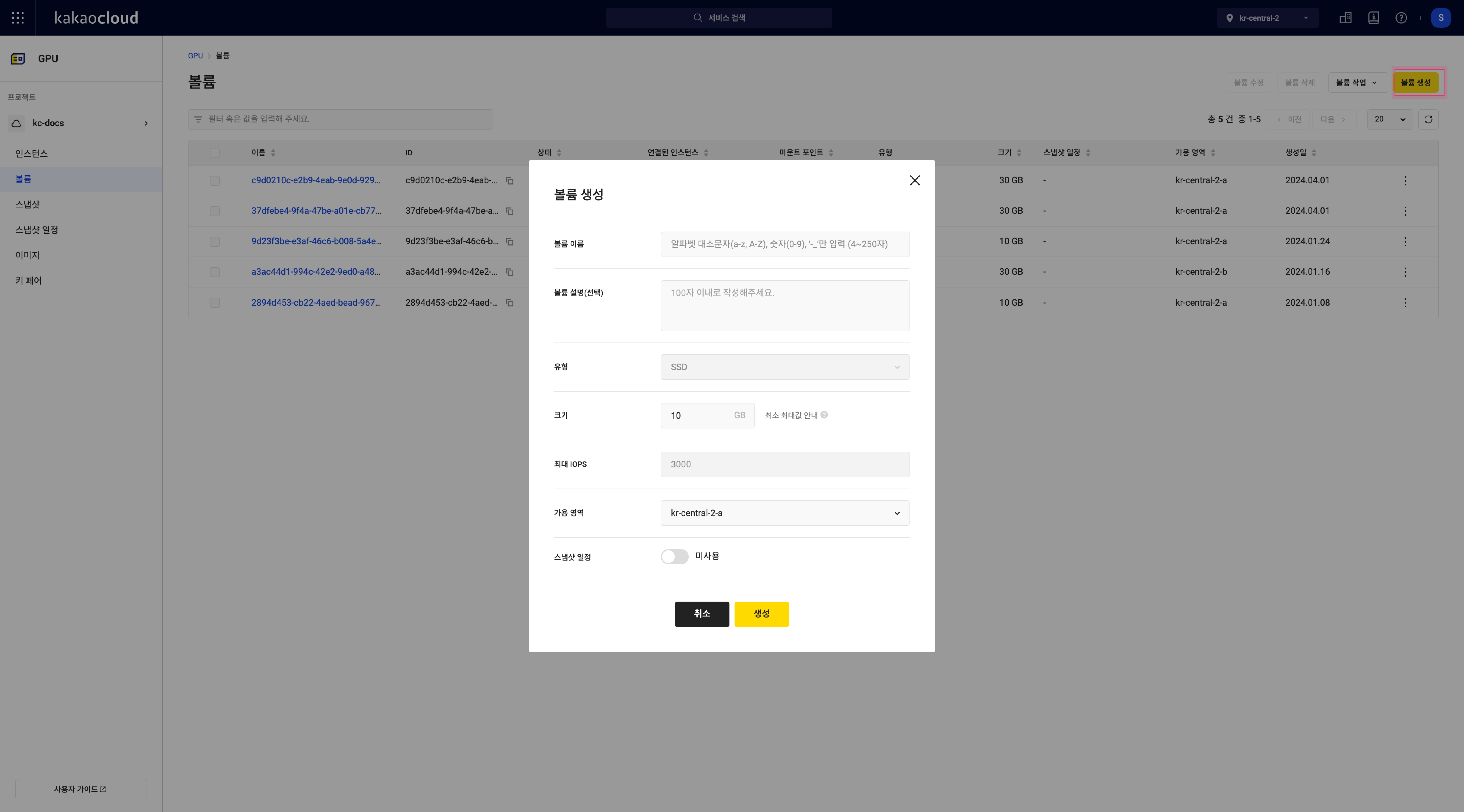Click the 볼륨 이름 input field

[x=785, y=244]
